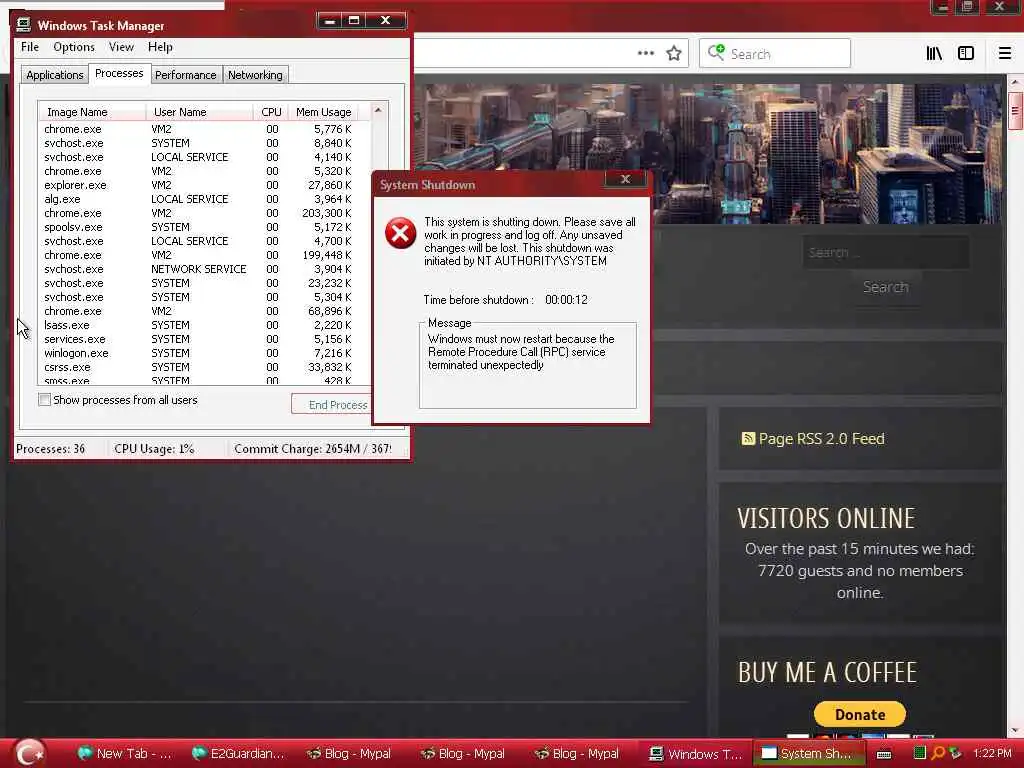The width and height of the screenshot is (1024, 768).
Task: Switch to E2Guardian taskbar button
Action: coord(238,754)
